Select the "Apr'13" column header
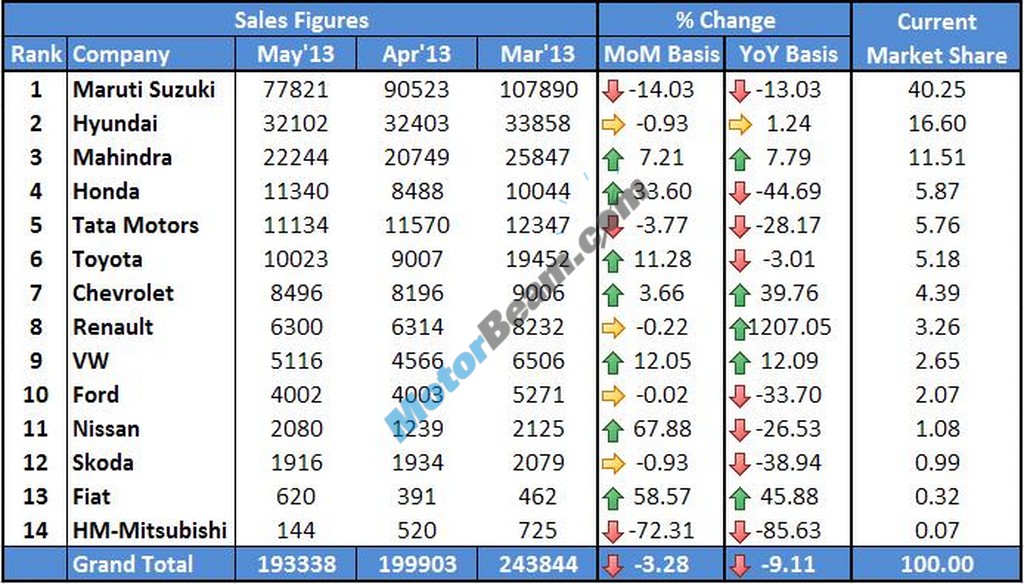Viewport: 1024px width, 584px height. [x=417, y=54]
